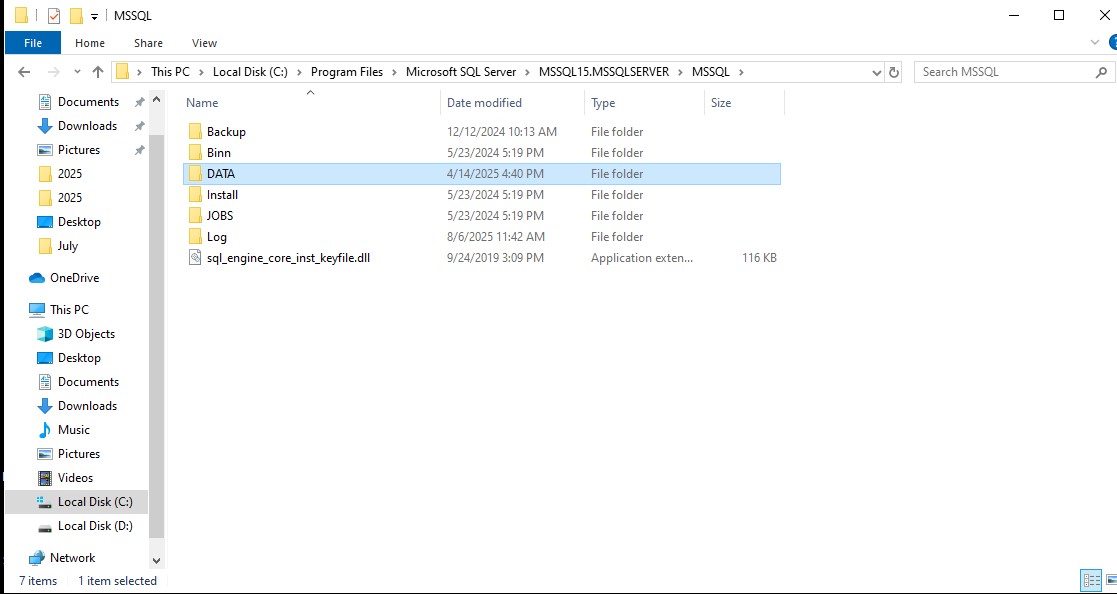Click the back navigation arrow
Viewport: 1117px width, 594px height.
[22, 71]
